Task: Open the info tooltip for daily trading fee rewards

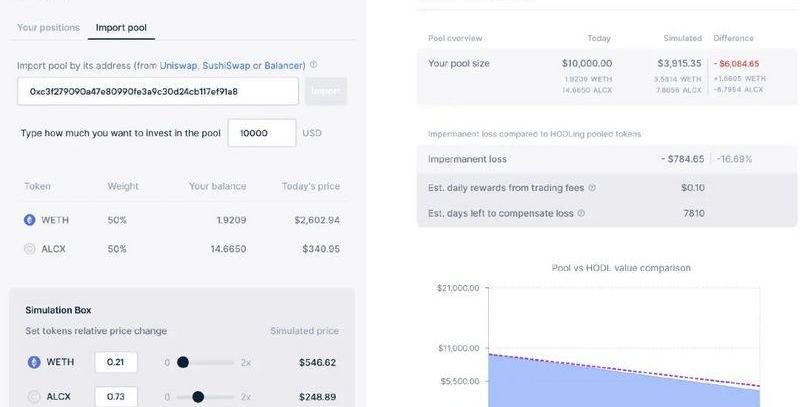Action: (x=592, y=188)
